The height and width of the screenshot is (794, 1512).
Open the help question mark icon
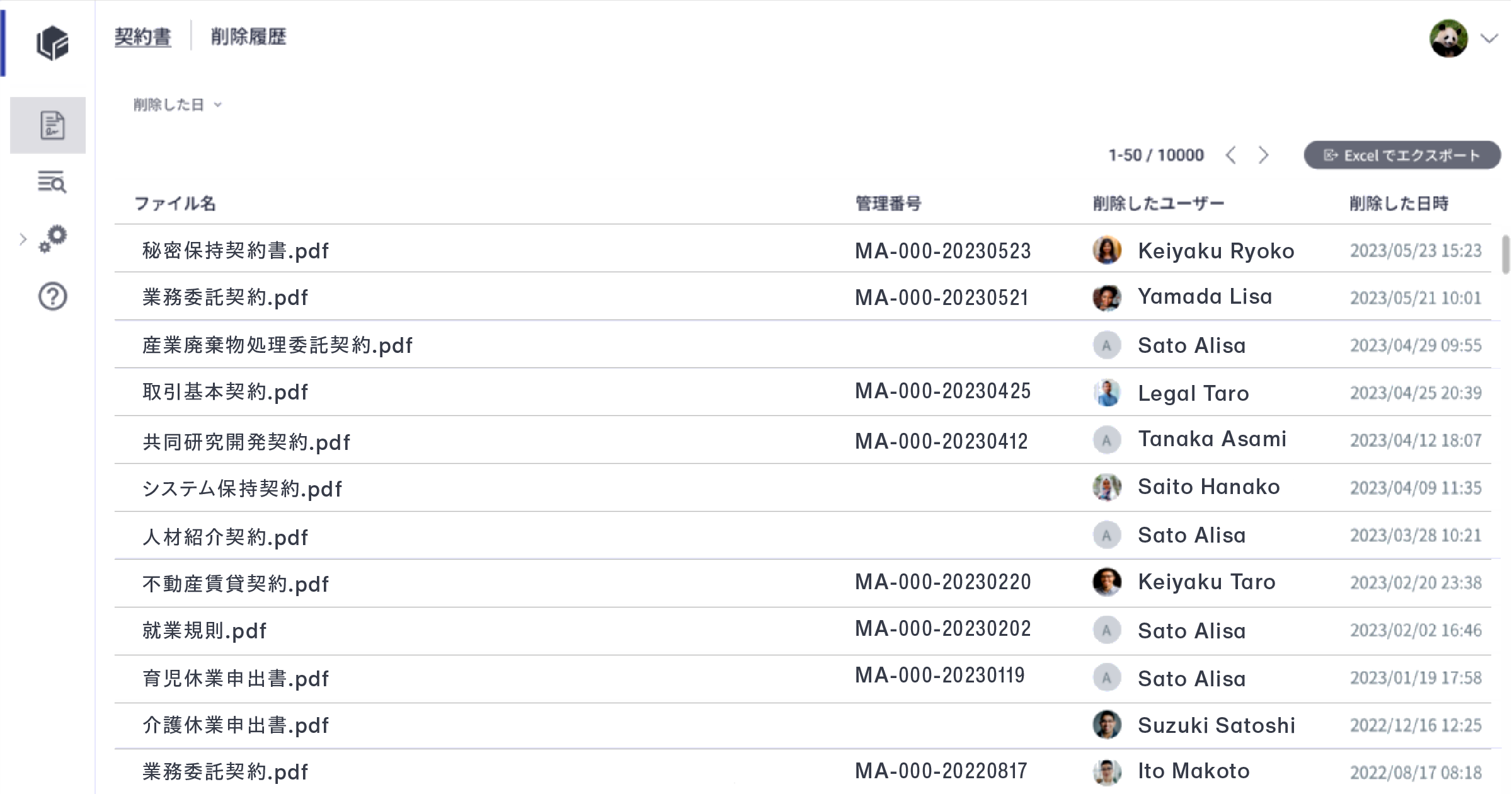pyautogui.click(x=52, y=296)
